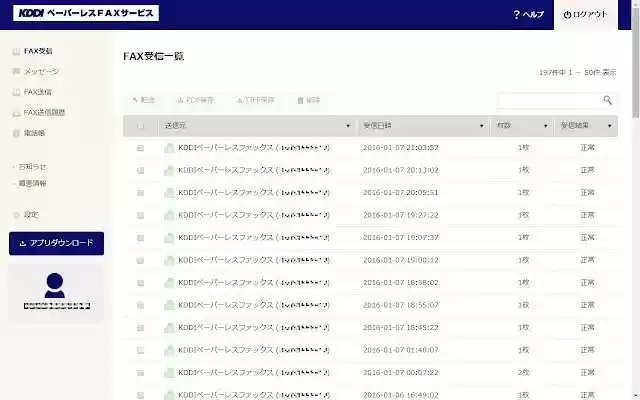
Task: Sort by 送信元 column dropdown arrow
Action: 348,126
